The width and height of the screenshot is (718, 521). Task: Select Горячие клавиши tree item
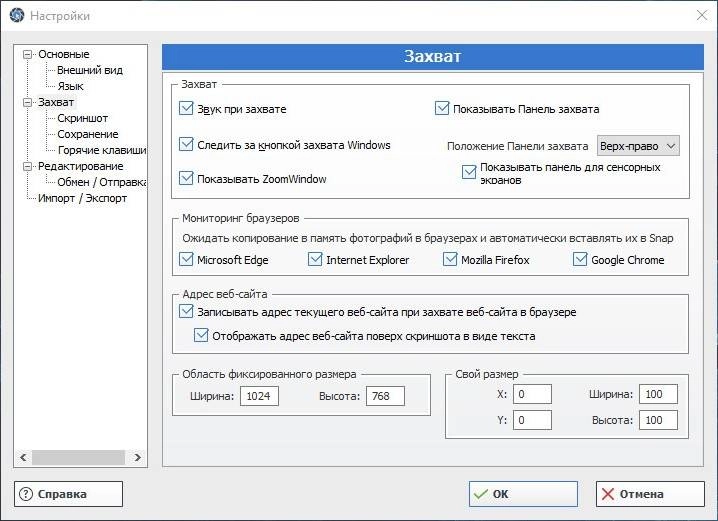pos(102,150)
